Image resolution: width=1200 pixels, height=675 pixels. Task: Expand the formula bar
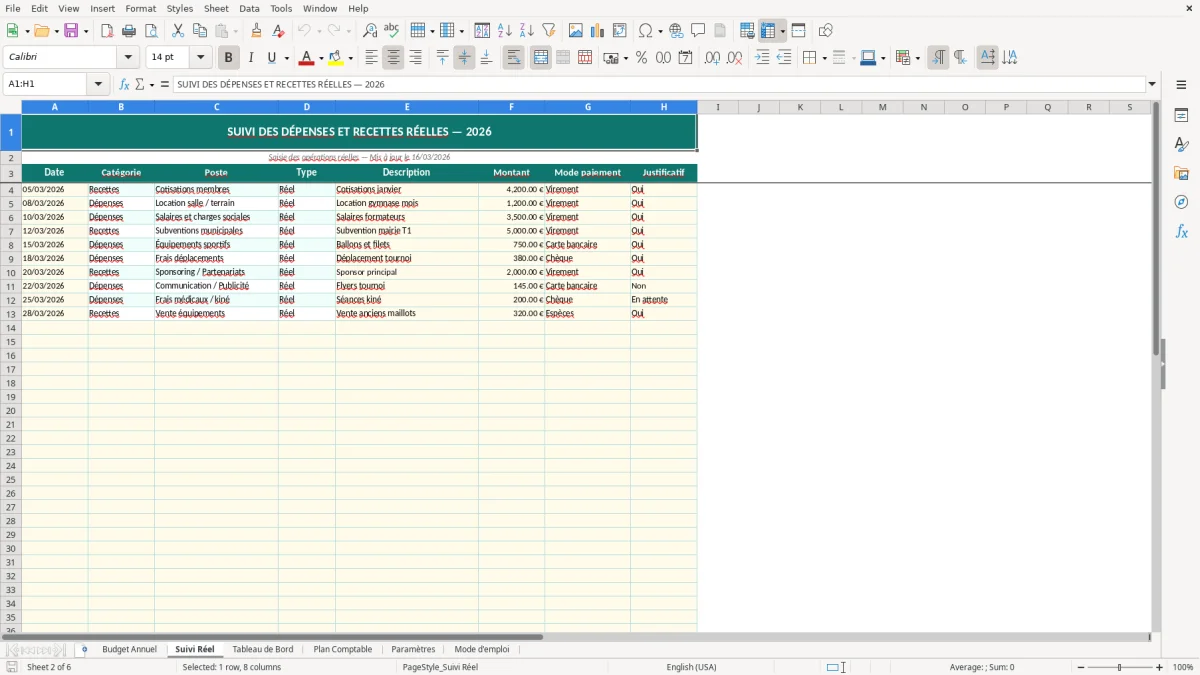(x=1152, y=85)
